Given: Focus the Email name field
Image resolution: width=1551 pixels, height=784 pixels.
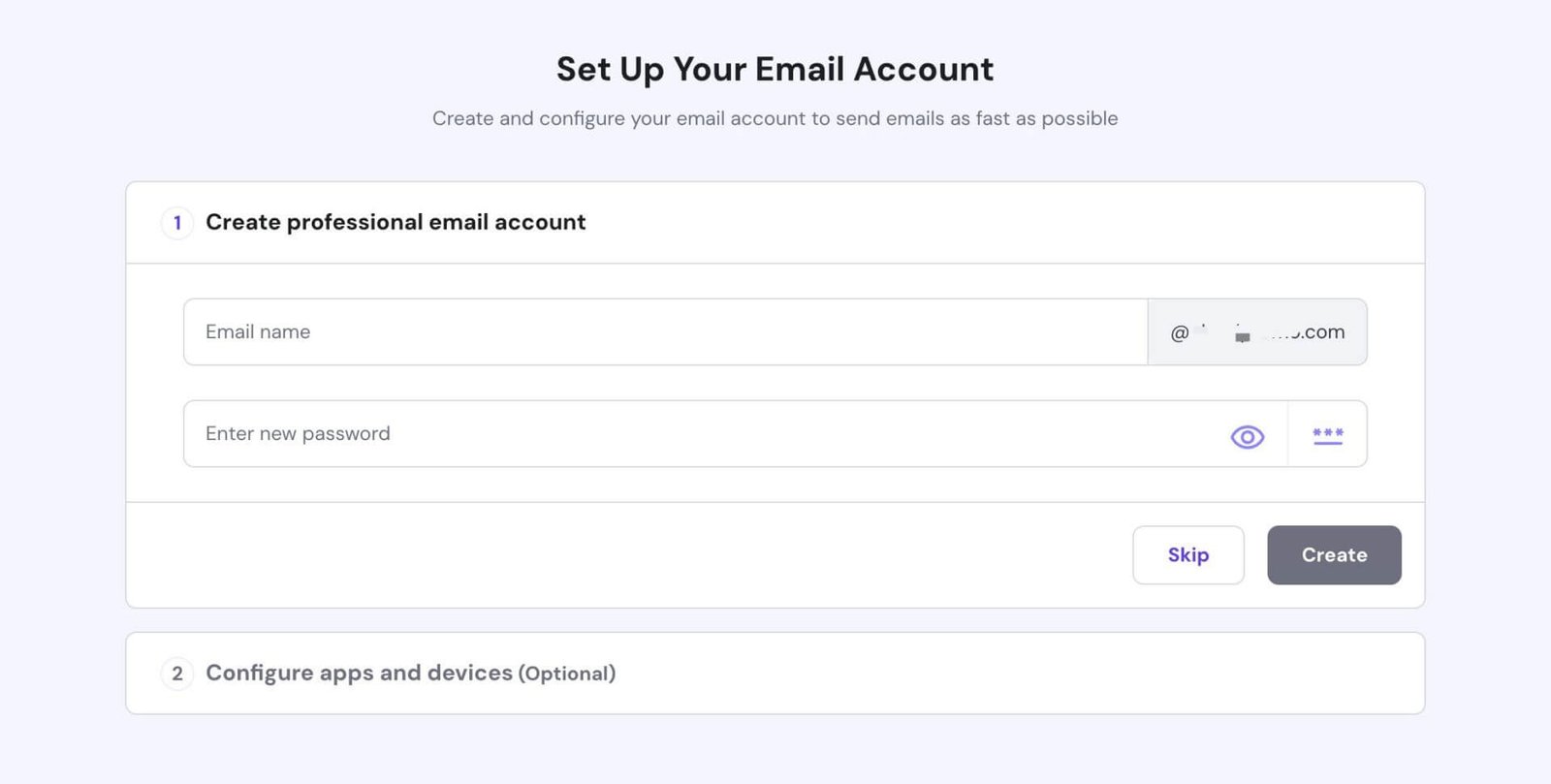Looking at the screenshot, I should click(666, 332).
